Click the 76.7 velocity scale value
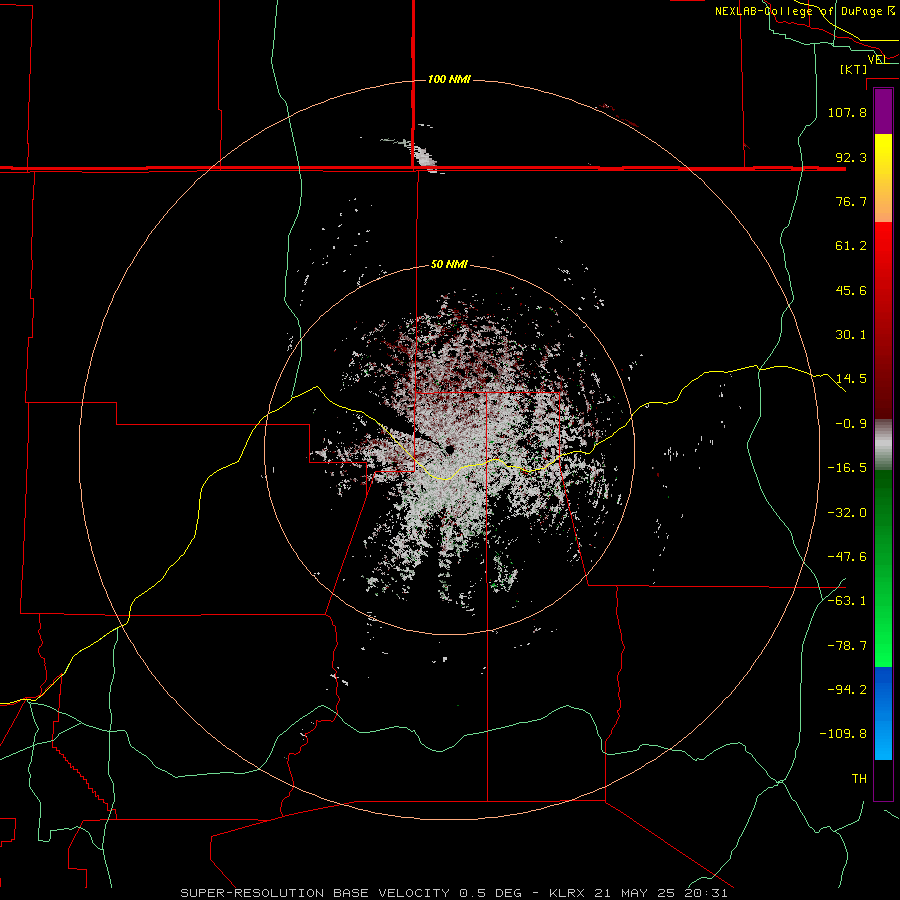Image resolution: width=900 pixels, height=900 pixels. click(851, 201)
